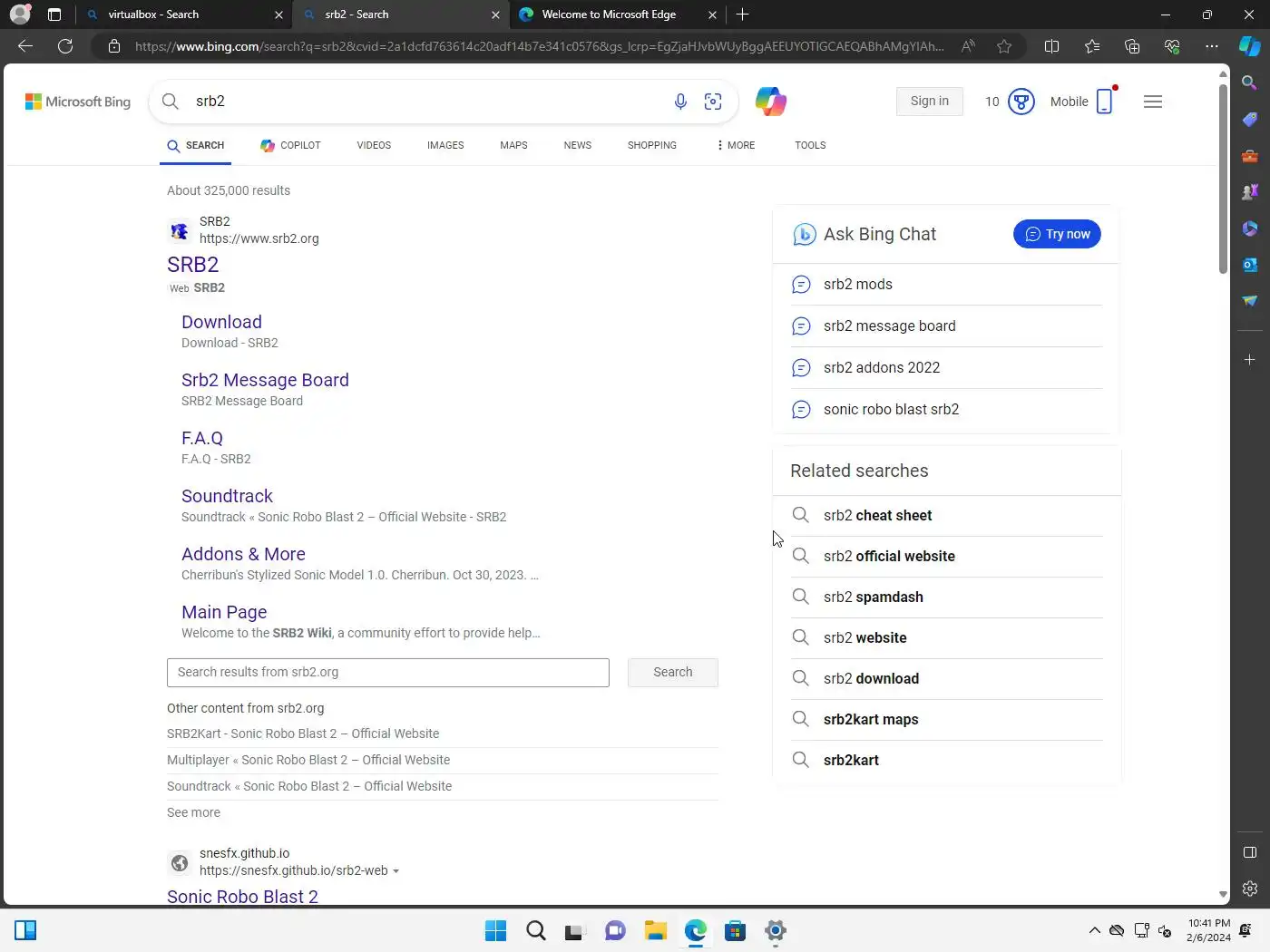Open tab actions menu icon
Viewport: 1270px width, 952px height.
[54, 15]
